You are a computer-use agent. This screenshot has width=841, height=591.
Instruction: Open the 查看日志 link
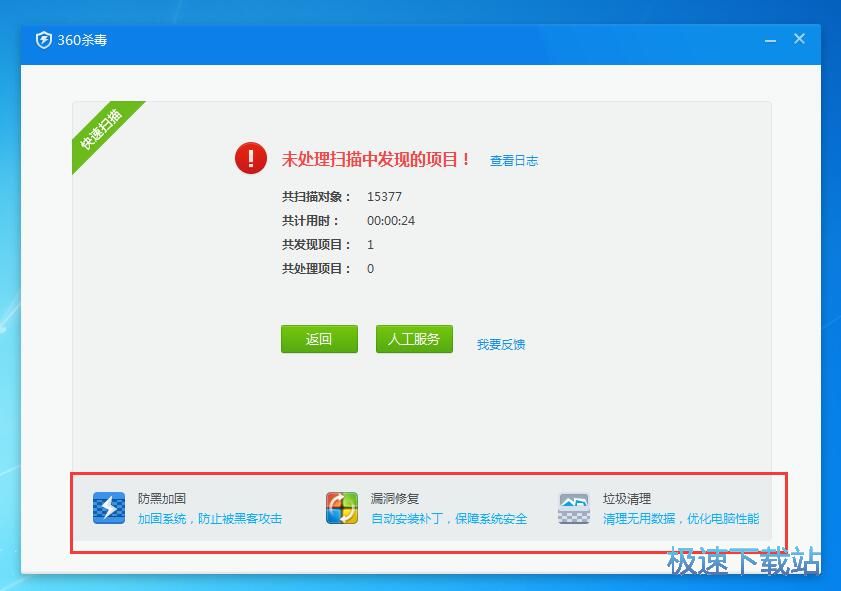click(514, 160)
